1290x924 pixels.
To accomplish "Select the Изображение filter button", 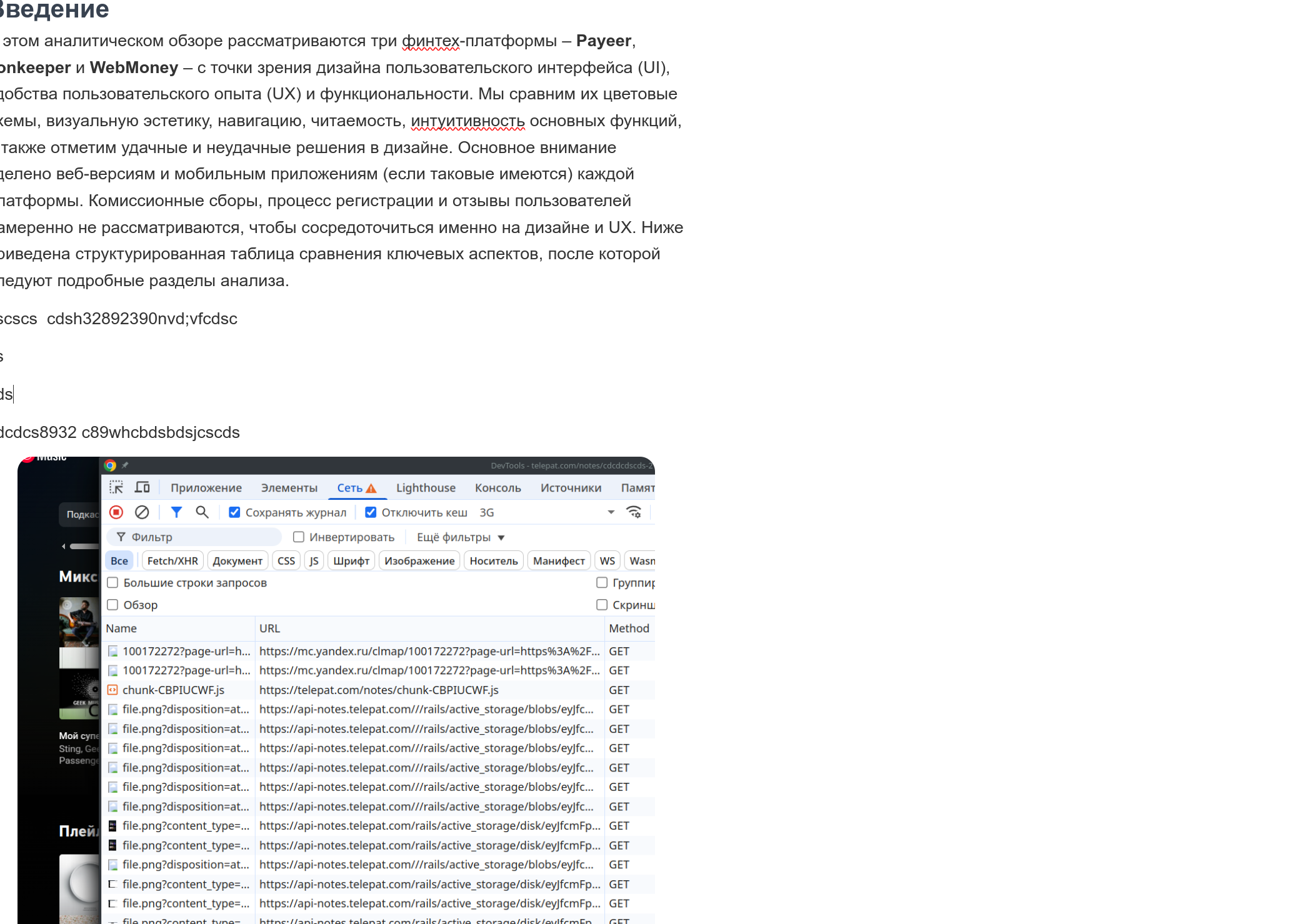I will point(419,561).
